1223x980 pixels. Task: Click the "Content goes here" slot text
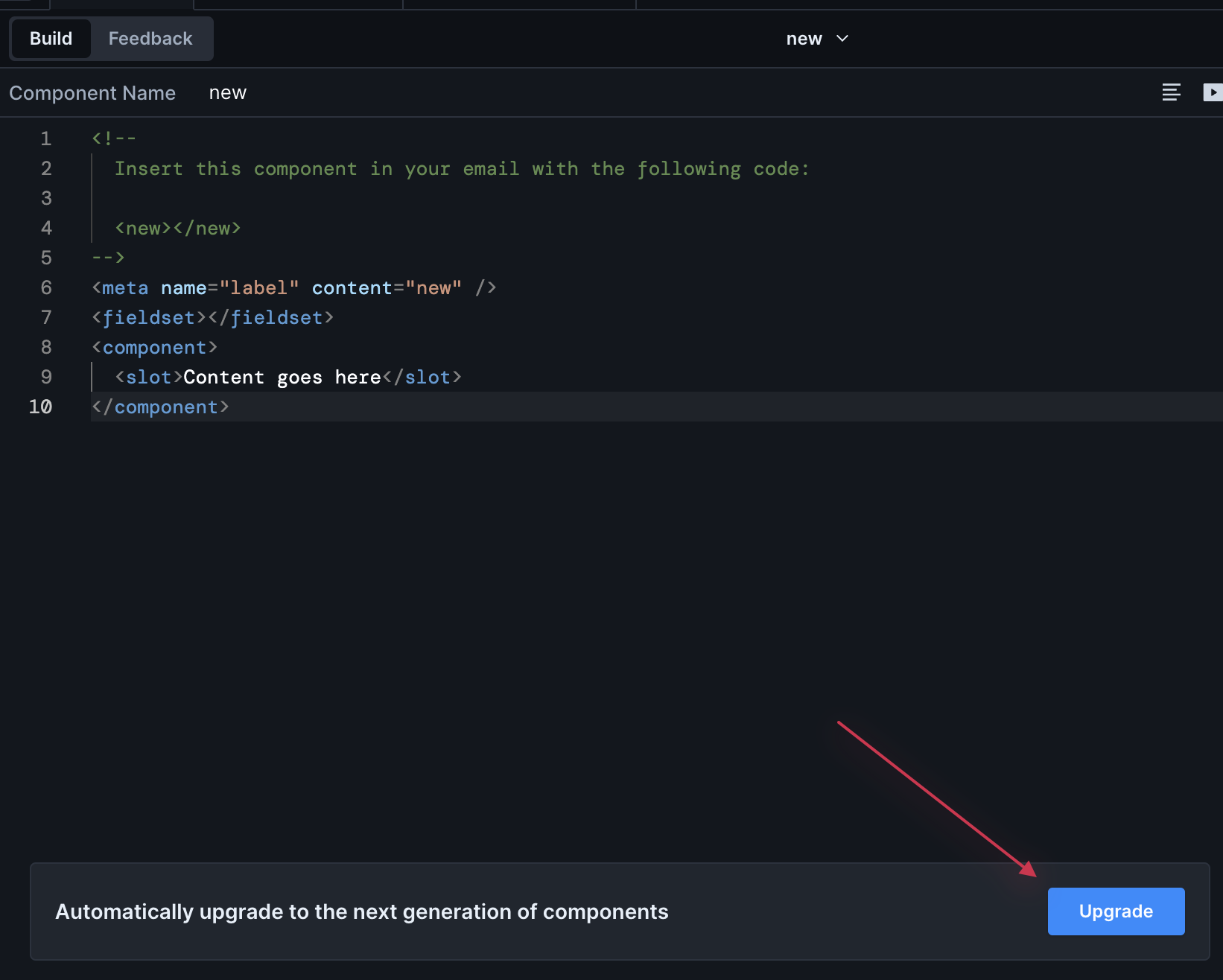tap(282, 378)
